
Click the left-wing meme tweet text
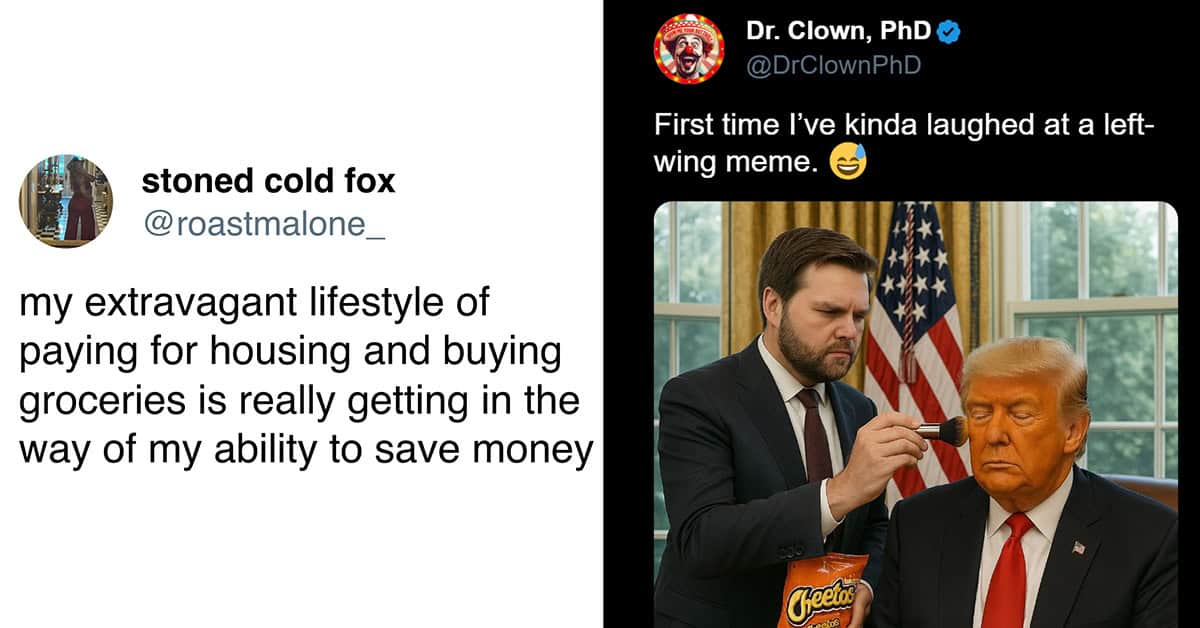[904, 143]
